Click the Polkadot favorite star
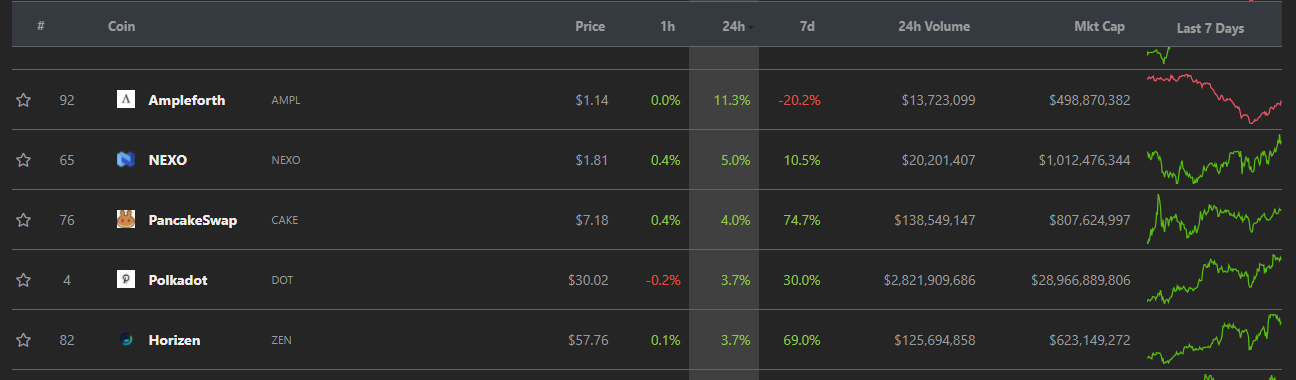This screenshot has height=380, width=1296. pyautogui.click(x=24, y=280)
